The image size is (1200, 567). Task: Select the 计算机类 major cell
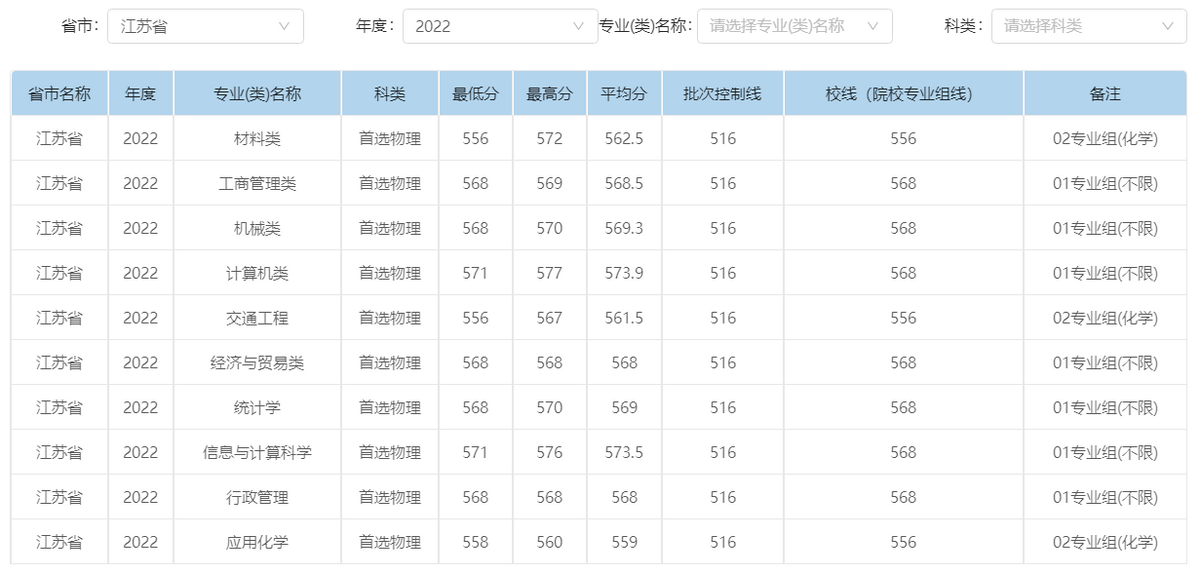pos(257,273)
